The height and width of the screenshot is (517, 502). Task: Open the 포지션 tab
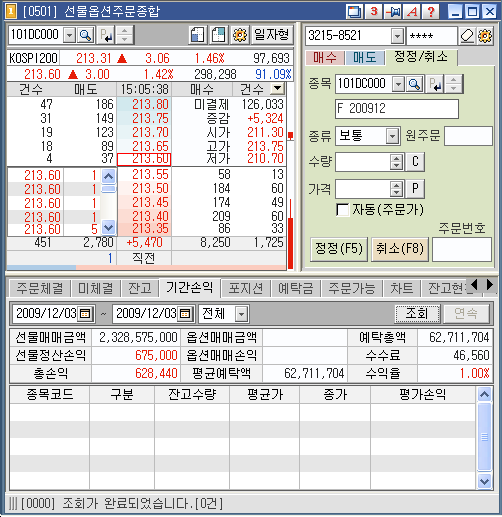point(246,288)
